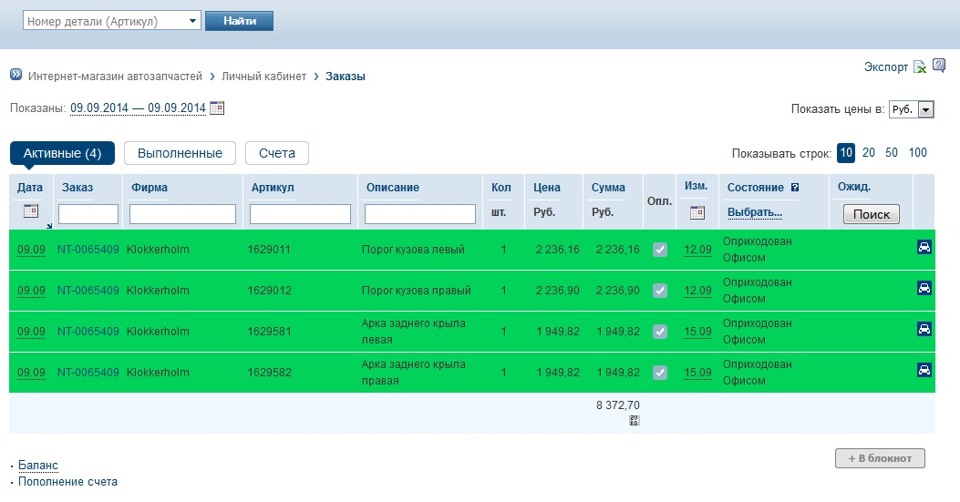Open the Выбрать... status filter

pyautogui.click(x=754, y=212)
